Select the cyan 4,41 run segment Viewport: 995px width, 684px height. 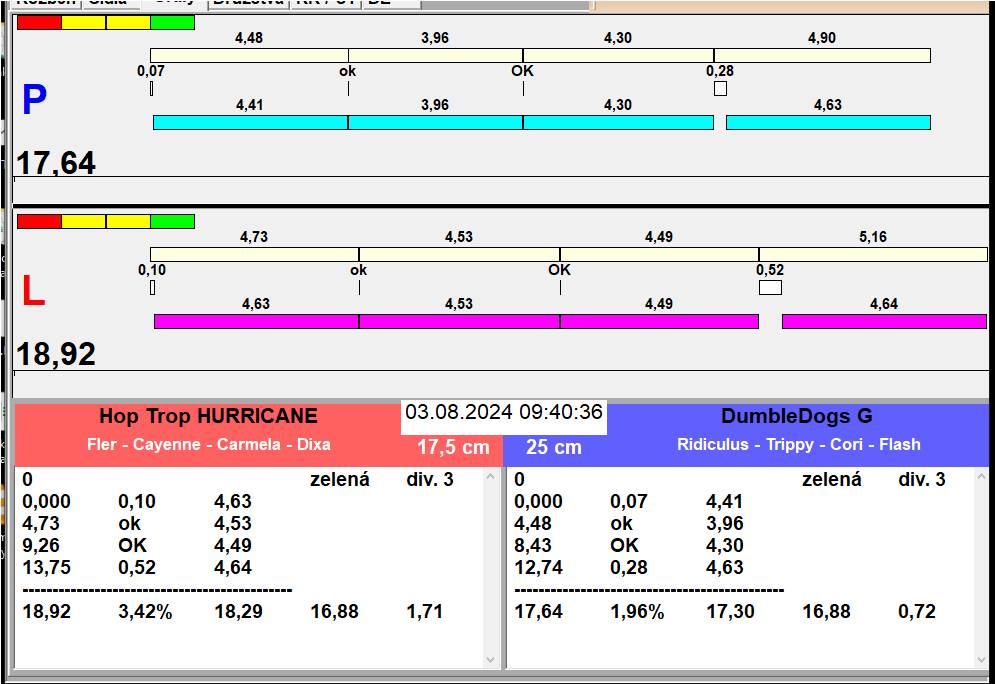point(250,122)
